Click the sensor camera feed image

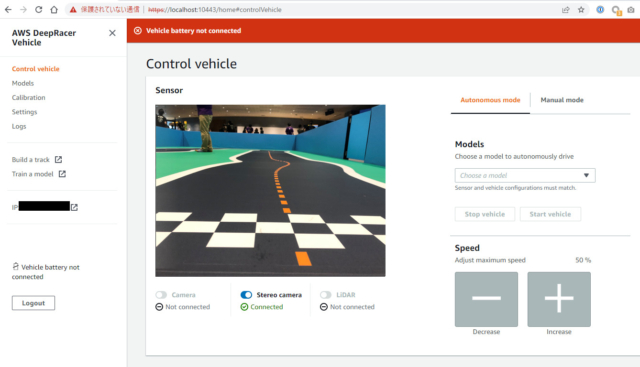click(x=270, y=191)
